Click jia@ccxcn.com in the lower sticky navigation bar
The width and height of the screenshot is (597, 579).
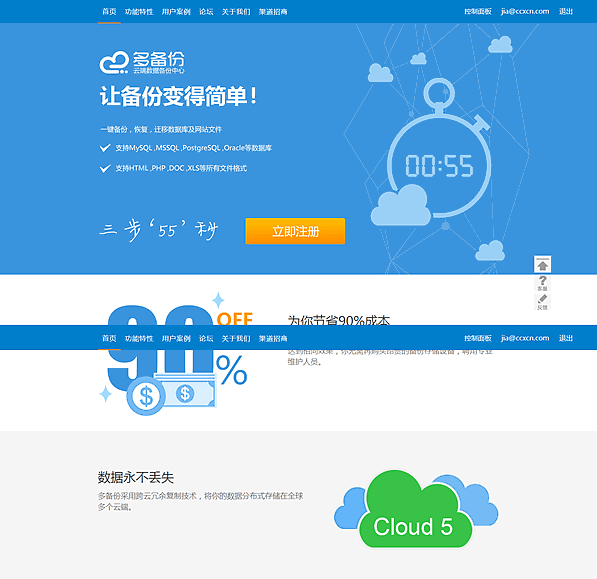[525, 338]
